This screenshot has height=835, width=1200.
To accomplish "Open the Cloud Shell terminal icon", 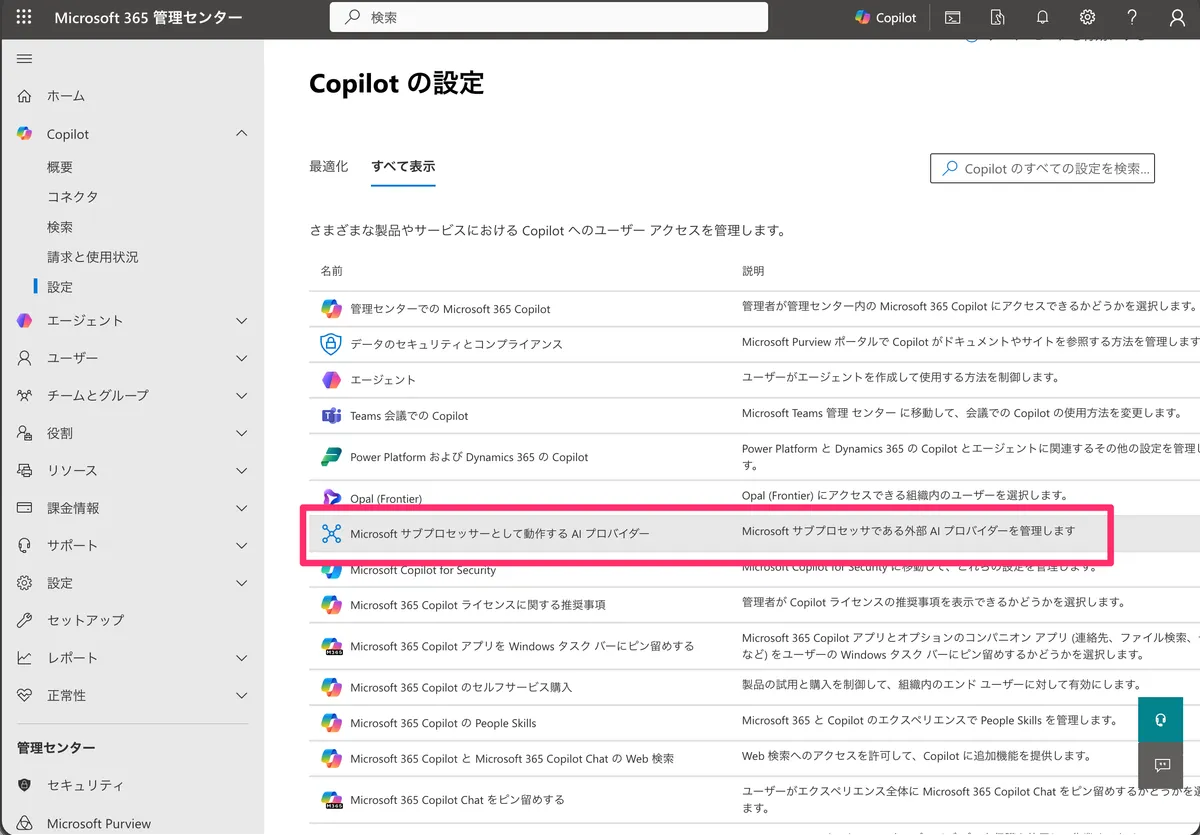I will (x=954, y=18).
